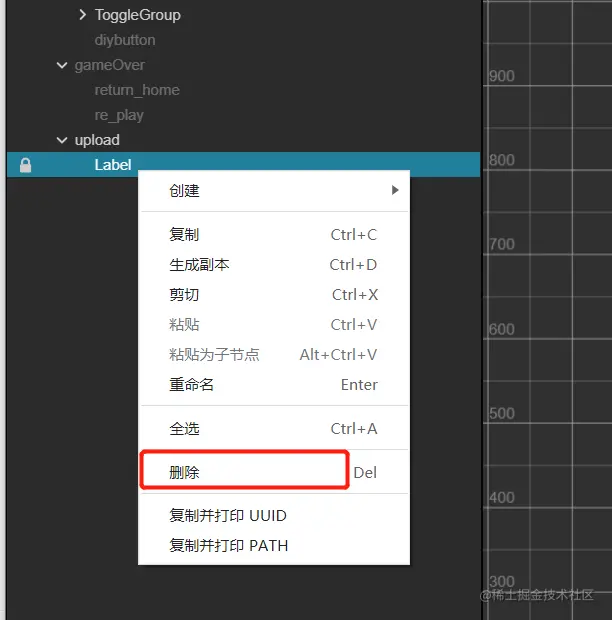Image resolution: width=612 pixels, height=620 pixels.
Task: Collapse the upload node
Action: click(x=62, y=140)
